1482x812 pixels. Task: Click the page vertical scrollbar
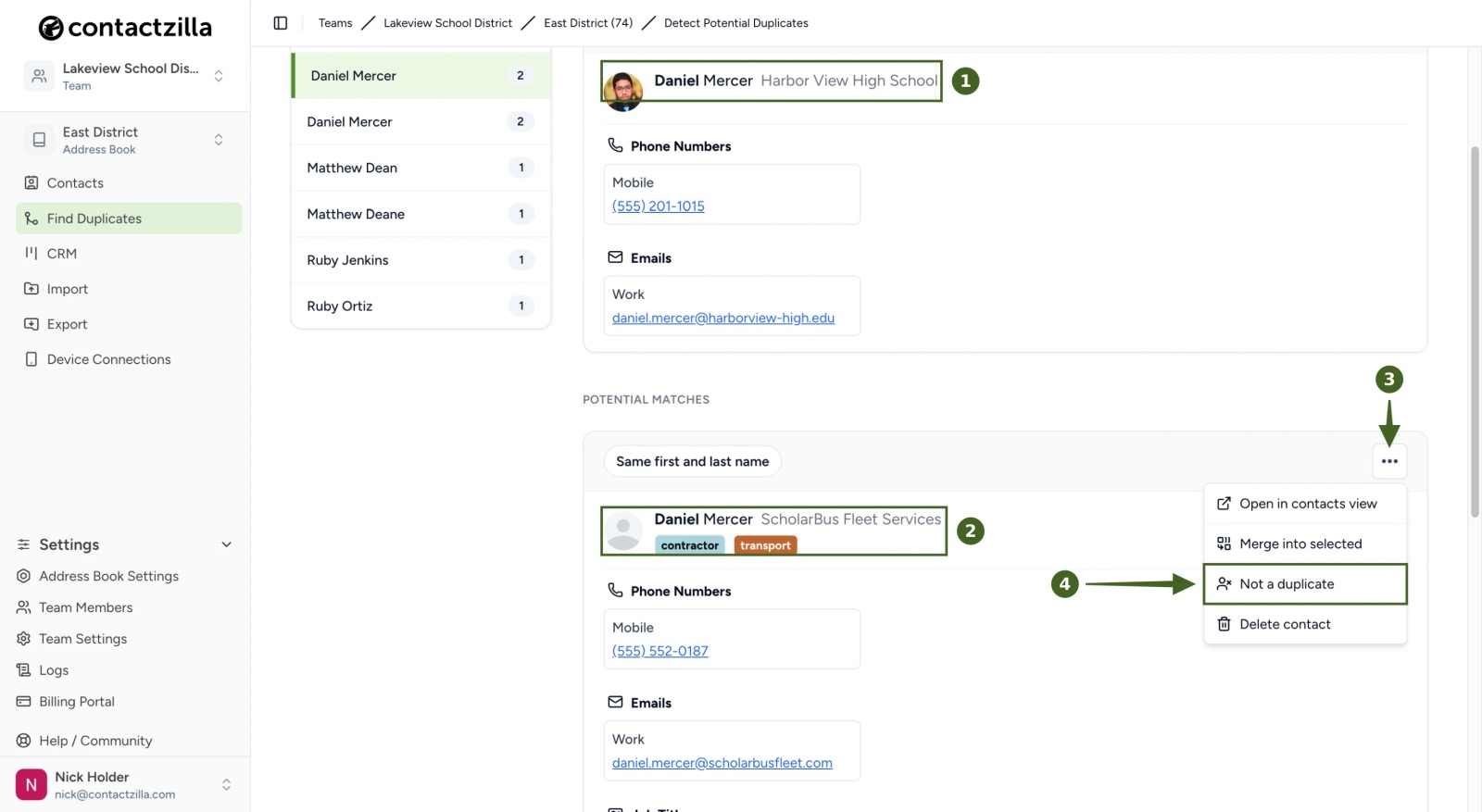pos(1475,331)
